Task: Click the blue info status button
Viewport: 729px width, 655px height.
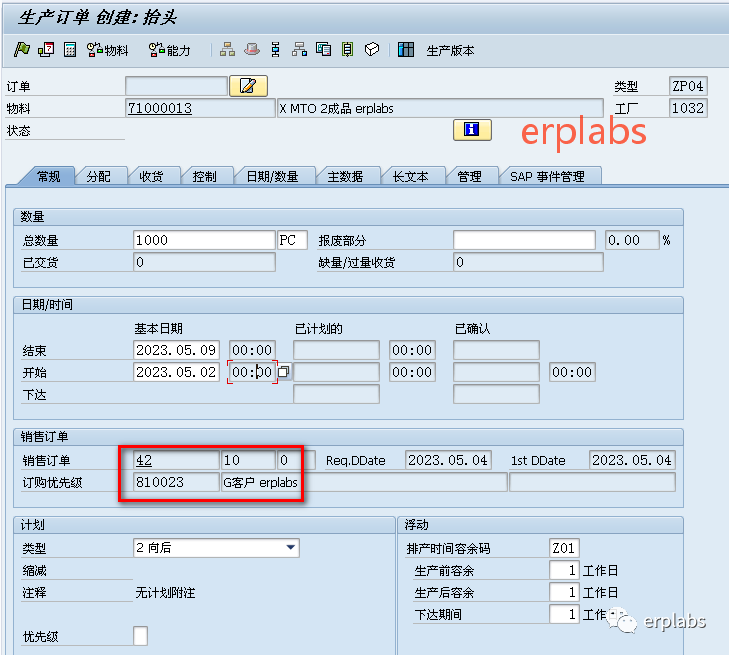Action: click(x=472, y=130)
